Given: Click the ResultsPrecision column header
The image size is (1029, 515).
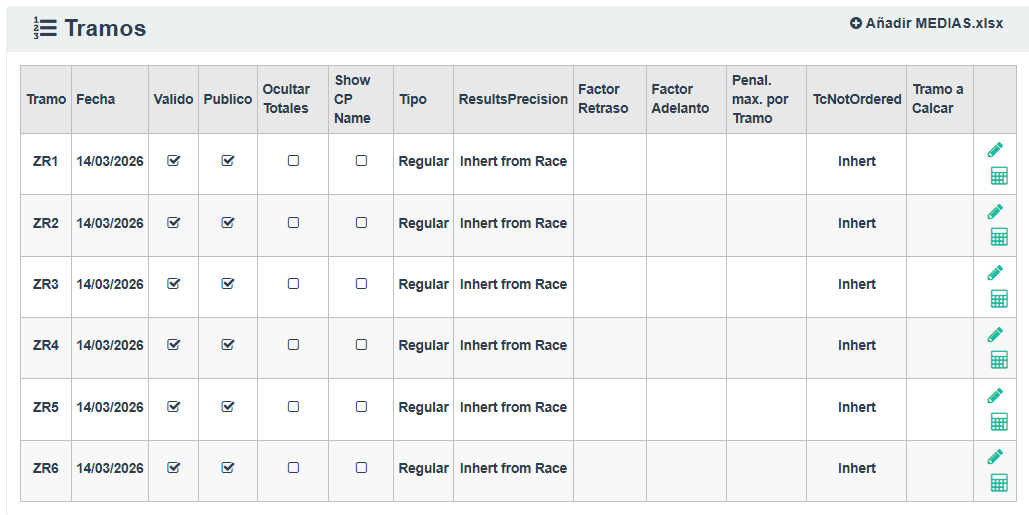Looking at the screenshot, I should click(513, 99).
